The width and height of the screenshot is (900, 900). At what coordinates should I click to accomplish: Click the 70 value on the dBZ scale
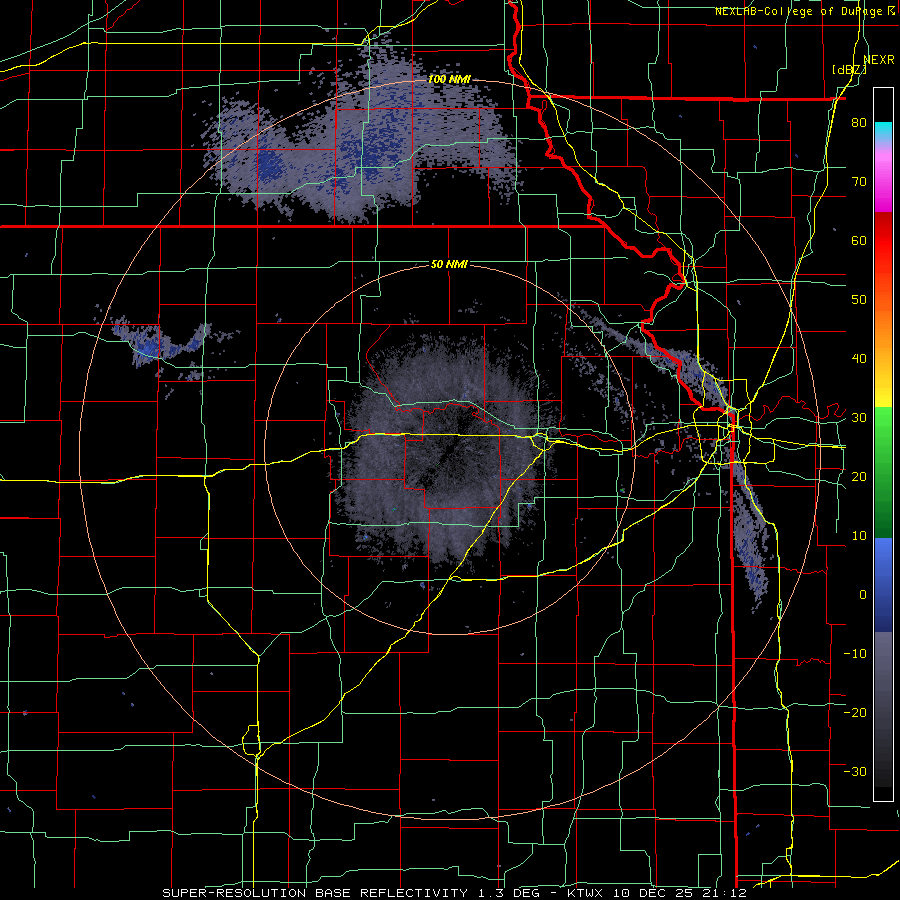coord(859,181)
